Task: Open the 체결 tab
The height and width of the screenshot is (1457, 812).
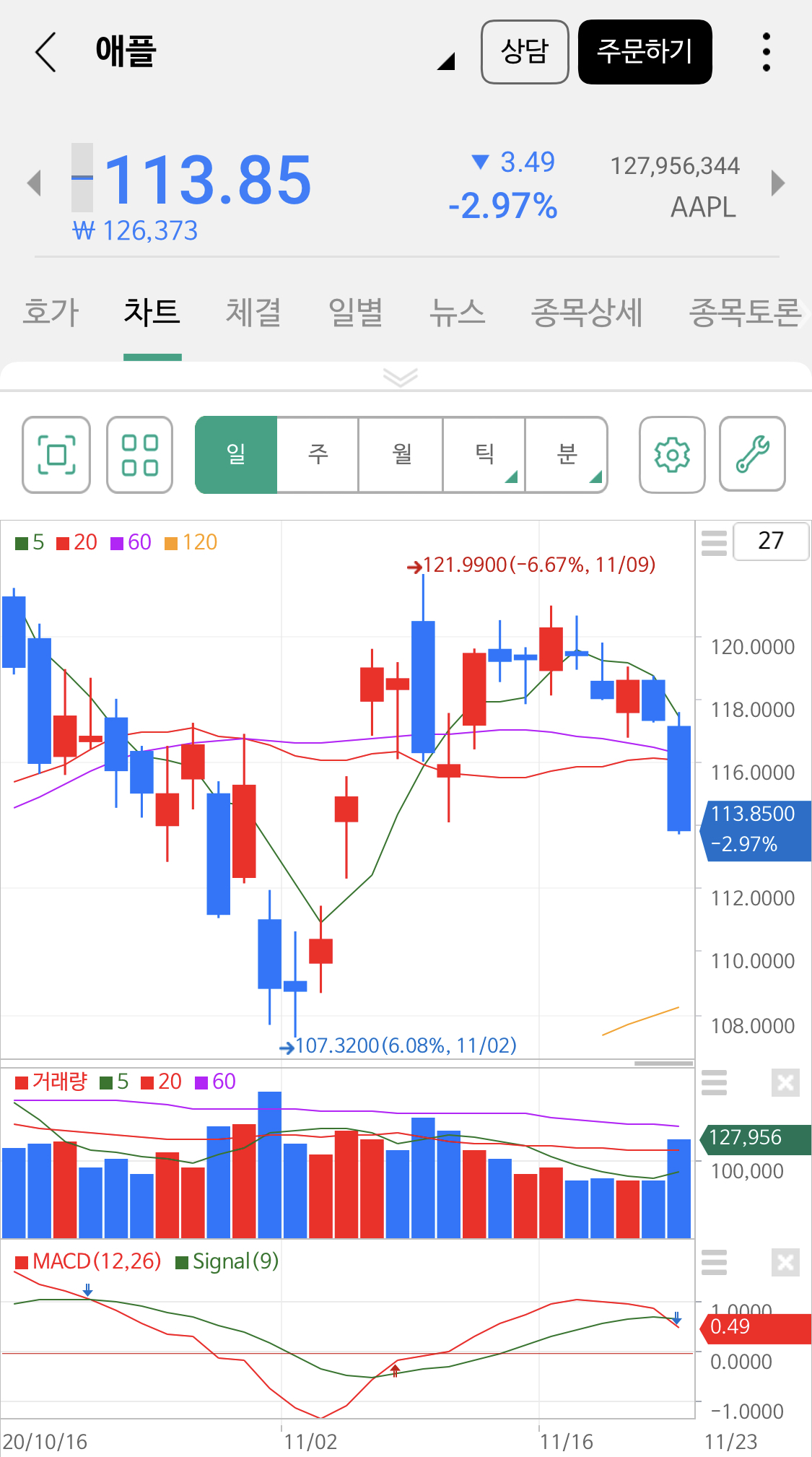Action: pyautogui.click(x=253, y=313)
